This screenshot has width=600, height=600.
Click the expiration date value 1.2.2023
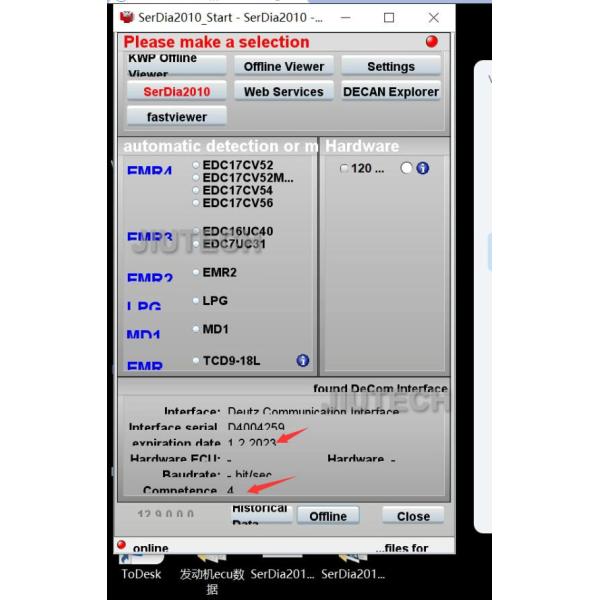click(x=252, y=442)
